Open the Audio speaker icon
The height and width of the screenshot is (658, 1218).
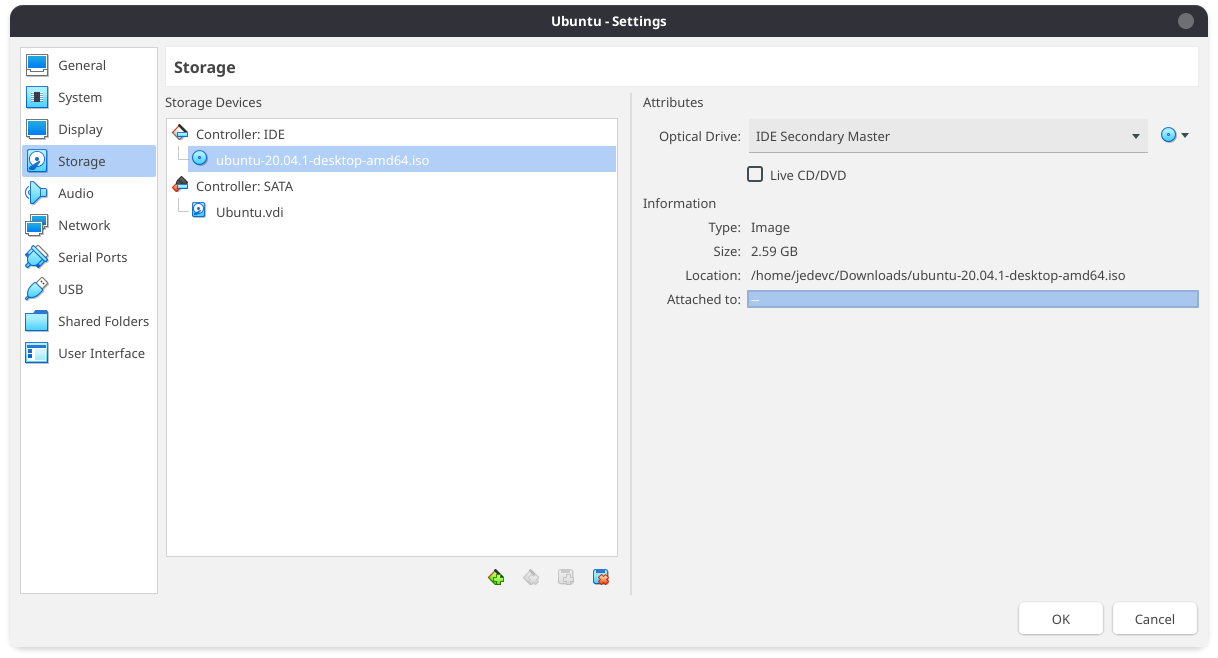(x=37, y=193)
